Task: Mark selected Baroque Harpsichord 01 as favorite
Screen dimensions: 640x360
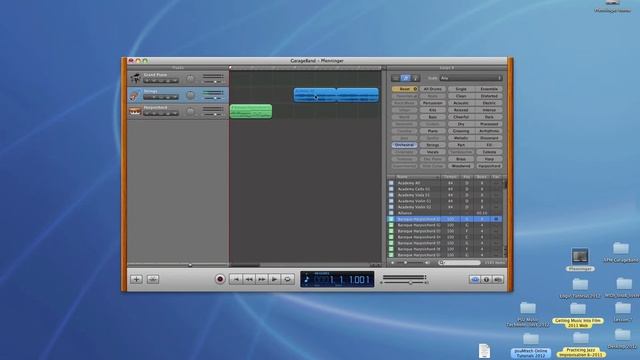Action: [x=496, y=219]
